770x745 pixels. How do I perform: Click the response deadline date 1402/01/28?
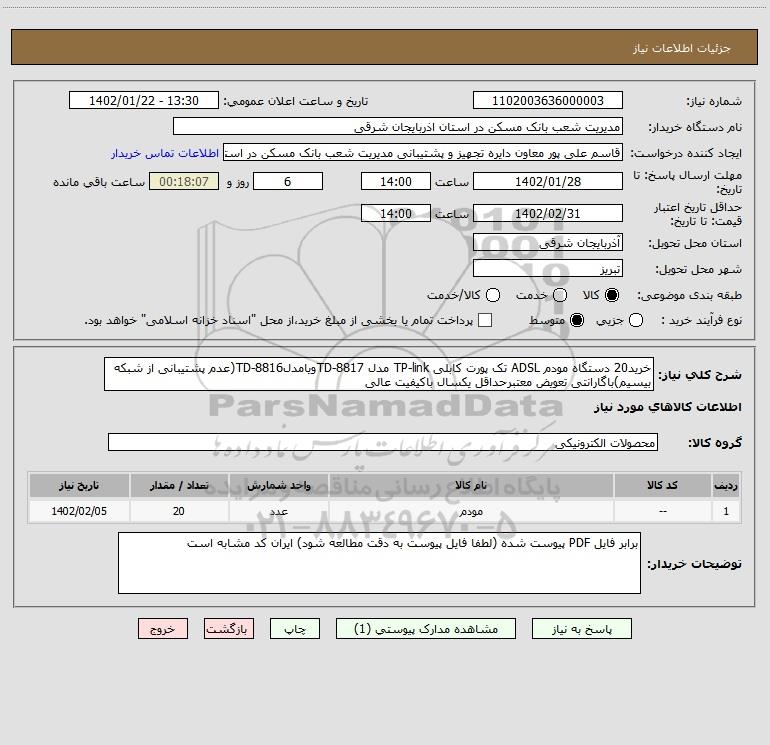point(548,181)
